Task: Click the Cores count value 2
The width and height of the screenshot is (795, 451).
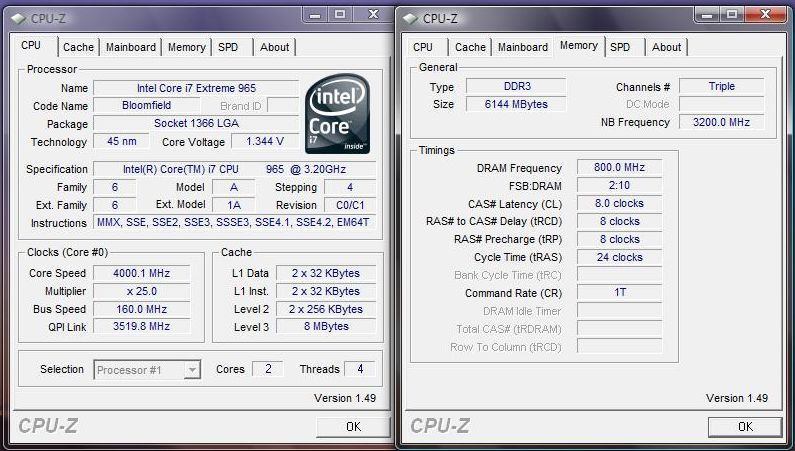Action: click(x=268, y=369)
